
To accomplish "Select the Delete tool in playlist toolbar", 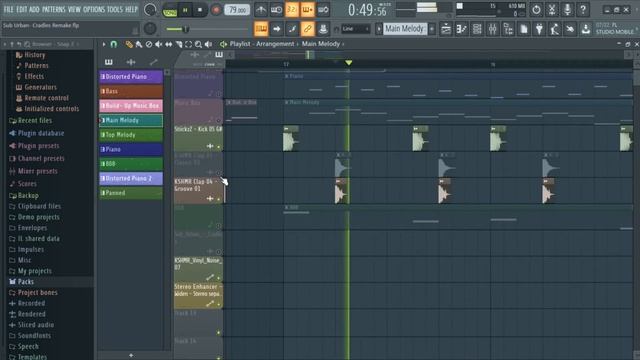I will pos(149,44).
